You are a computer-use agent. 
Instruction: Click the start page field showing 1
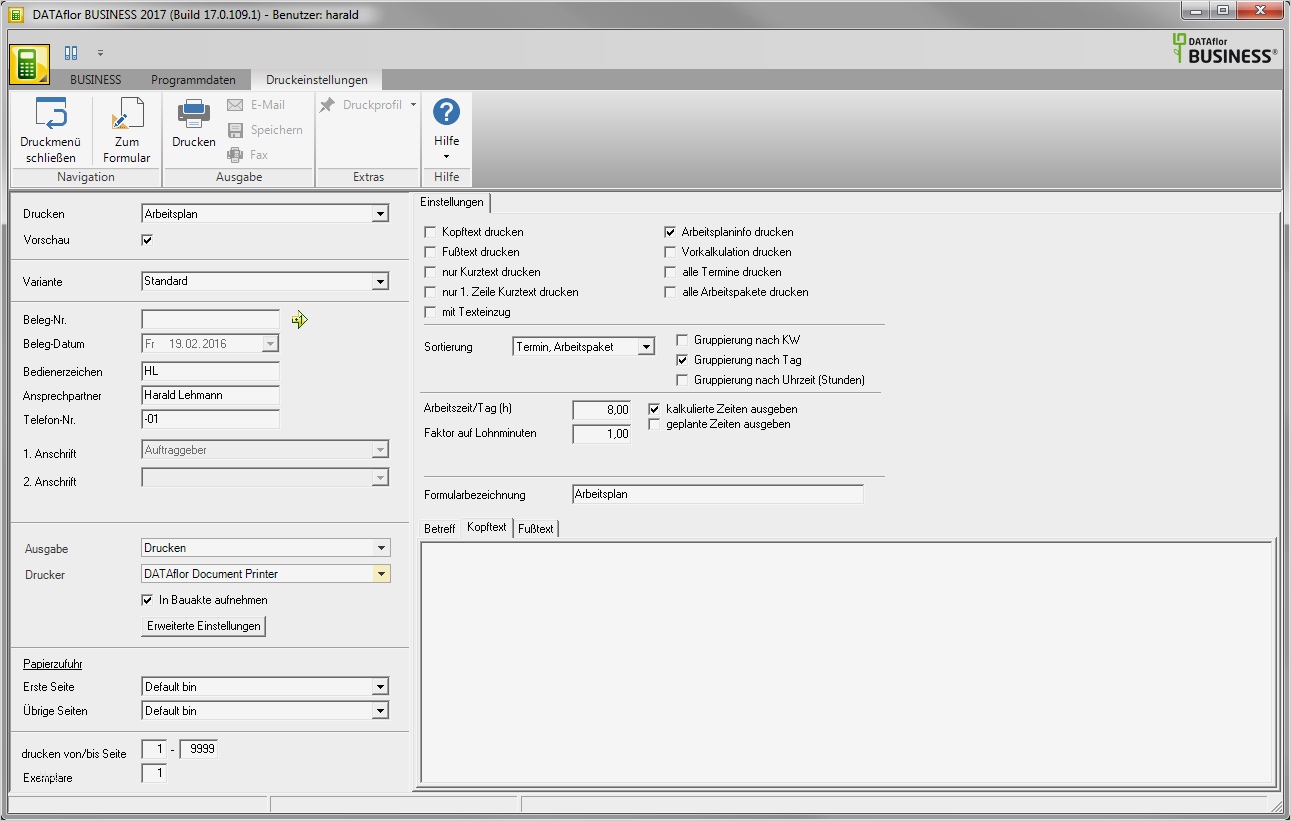coord(155,749)
